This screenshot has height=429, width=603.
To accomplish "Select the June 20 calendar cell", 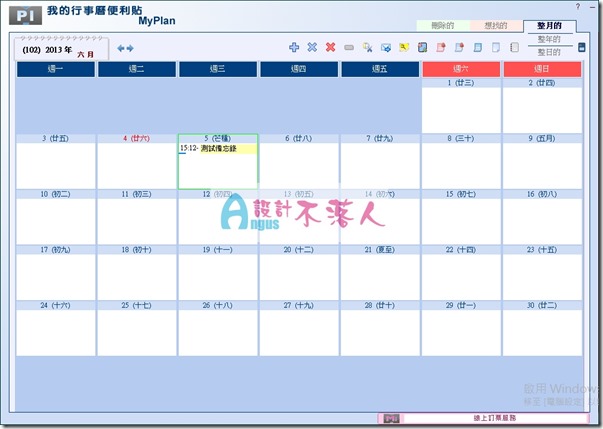I will 299,262.
